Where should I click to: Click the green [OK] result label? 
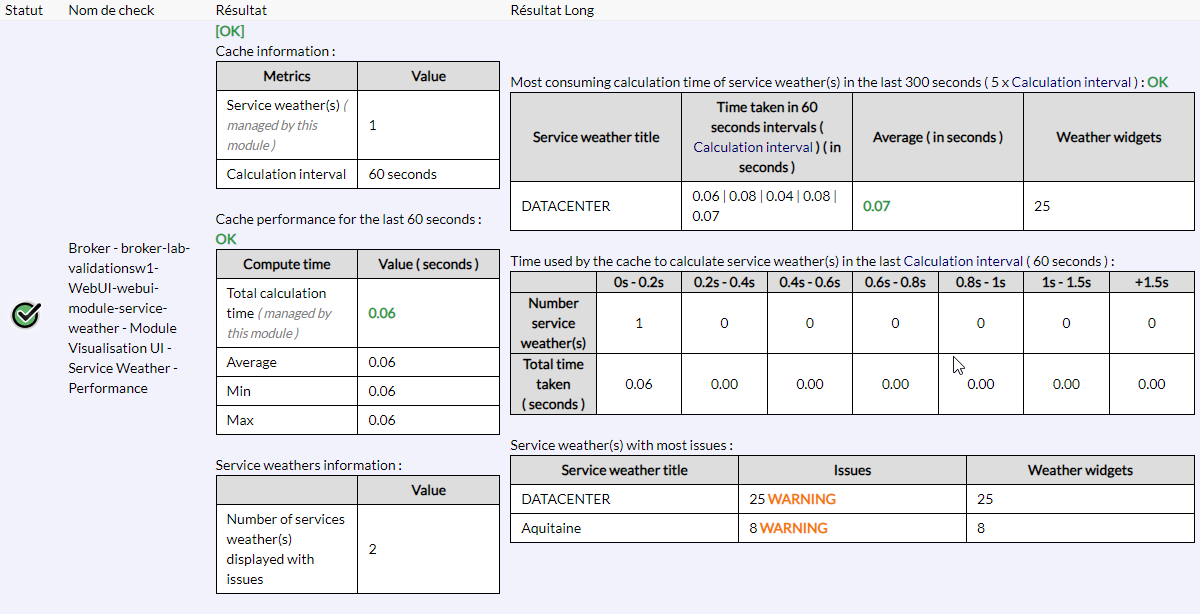tap(230, 31)
